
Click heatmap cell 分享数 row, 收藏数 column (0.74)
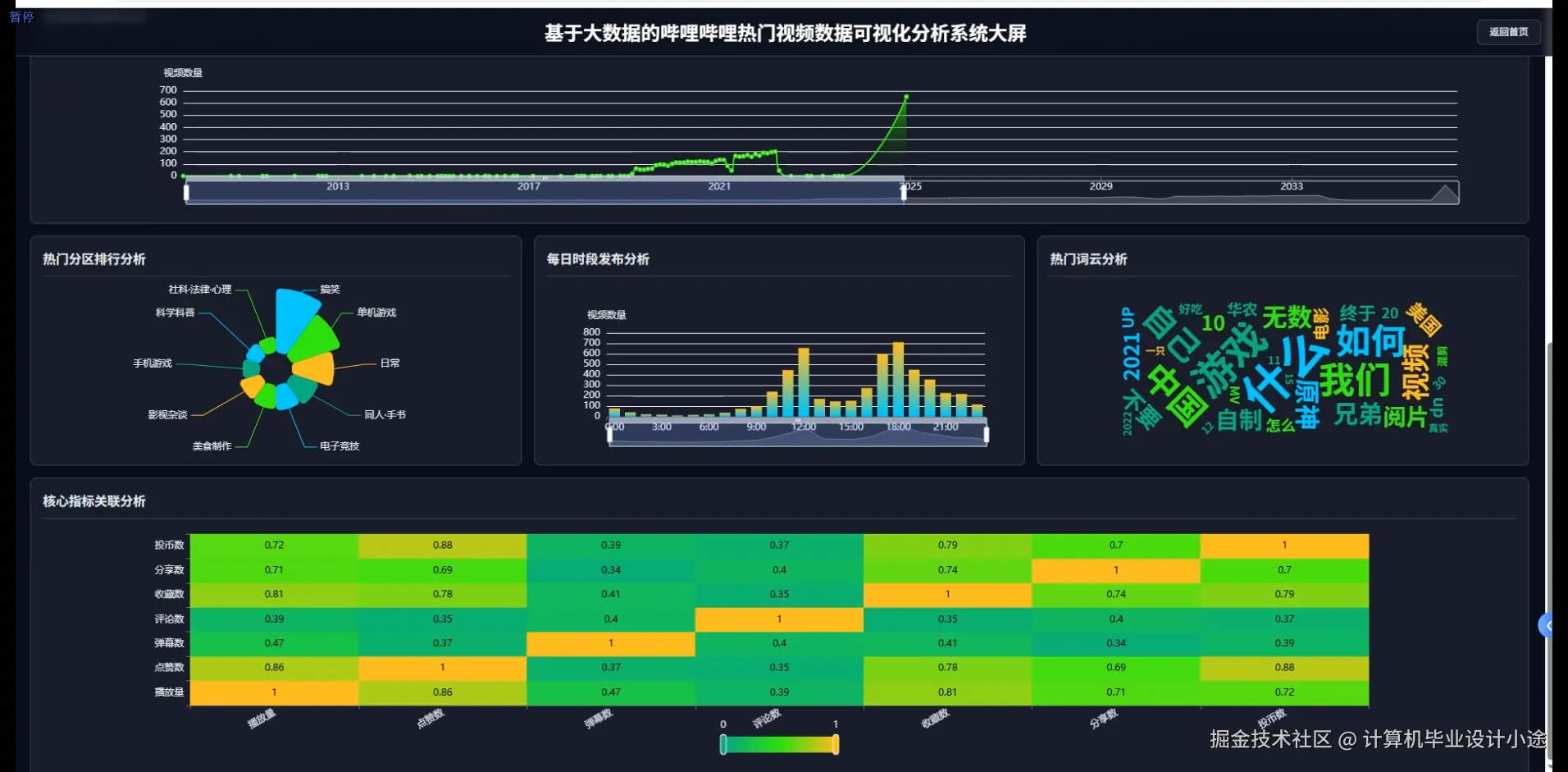(948, 569)
